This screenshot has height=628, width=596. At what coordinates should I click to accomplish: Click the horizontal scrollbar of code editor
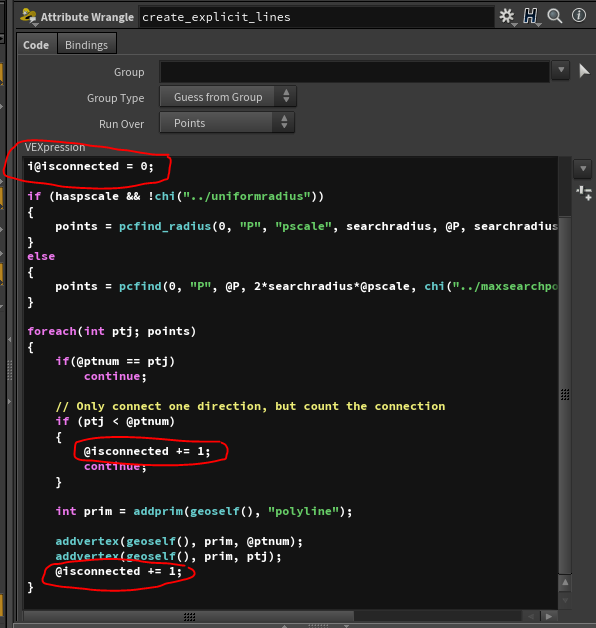pyautogui.click(x=189, y=616)
